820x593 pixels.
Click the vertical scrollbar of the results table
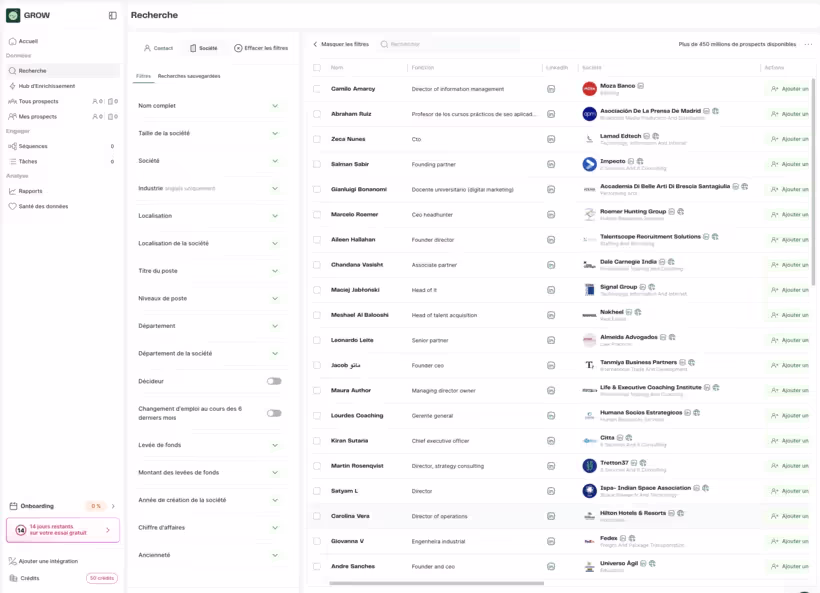point(813,182)
